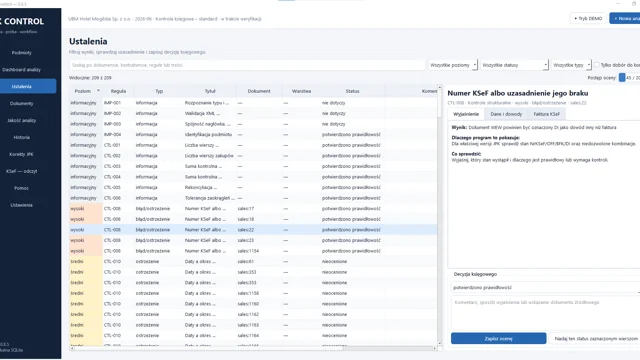Focus the Komentarz text area
This screenshot has width=640, height=360.
tap(545, 313)
